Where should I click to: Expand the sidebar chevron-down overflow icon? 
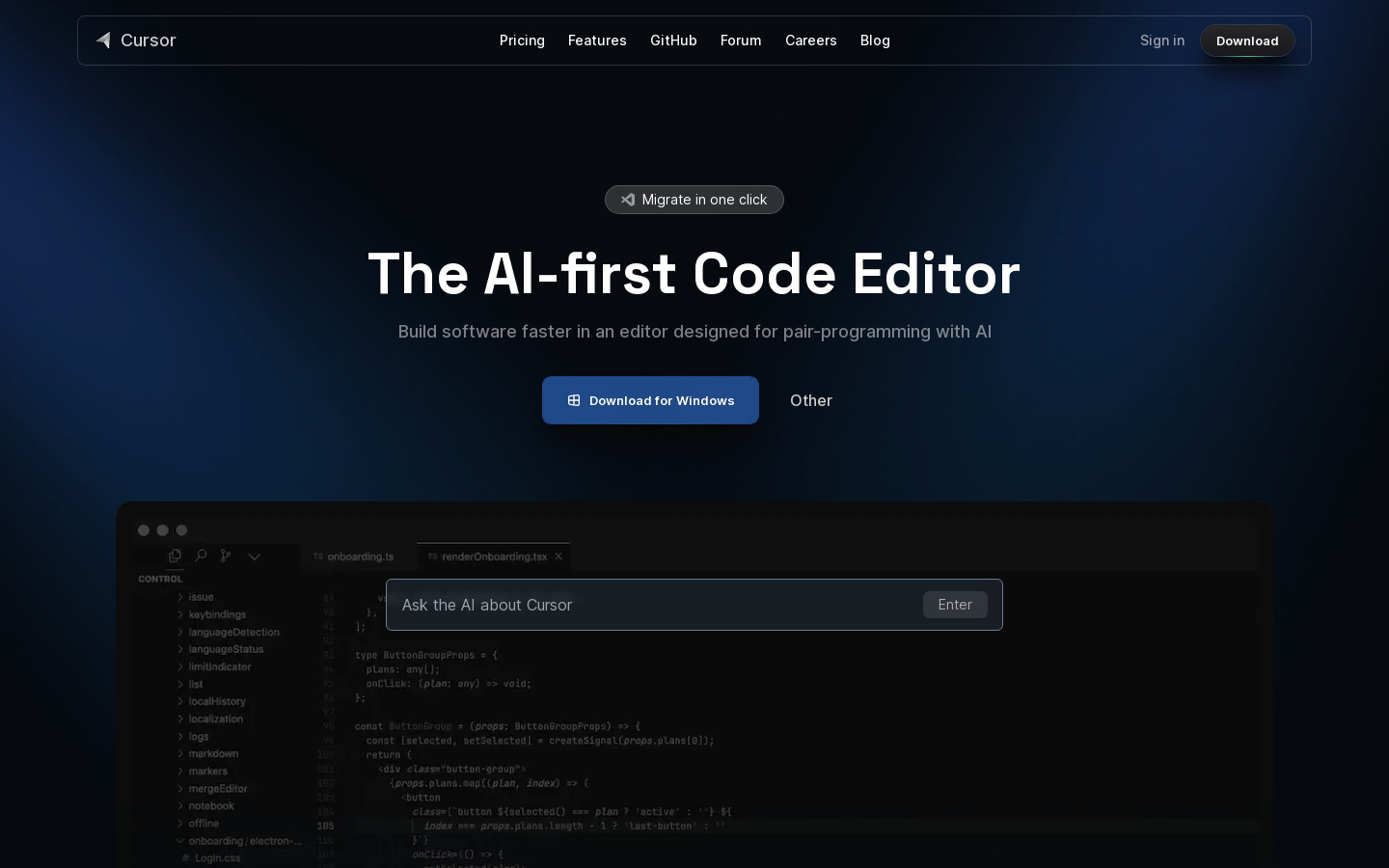pyautogui.click(x=254, y=556)
